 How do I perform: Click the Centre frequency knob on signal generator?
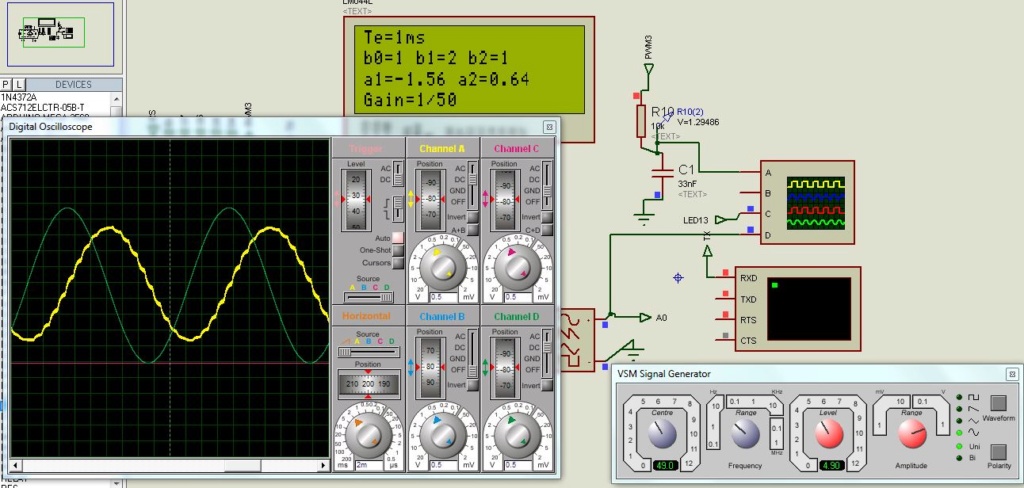click(x=662, y=433)
